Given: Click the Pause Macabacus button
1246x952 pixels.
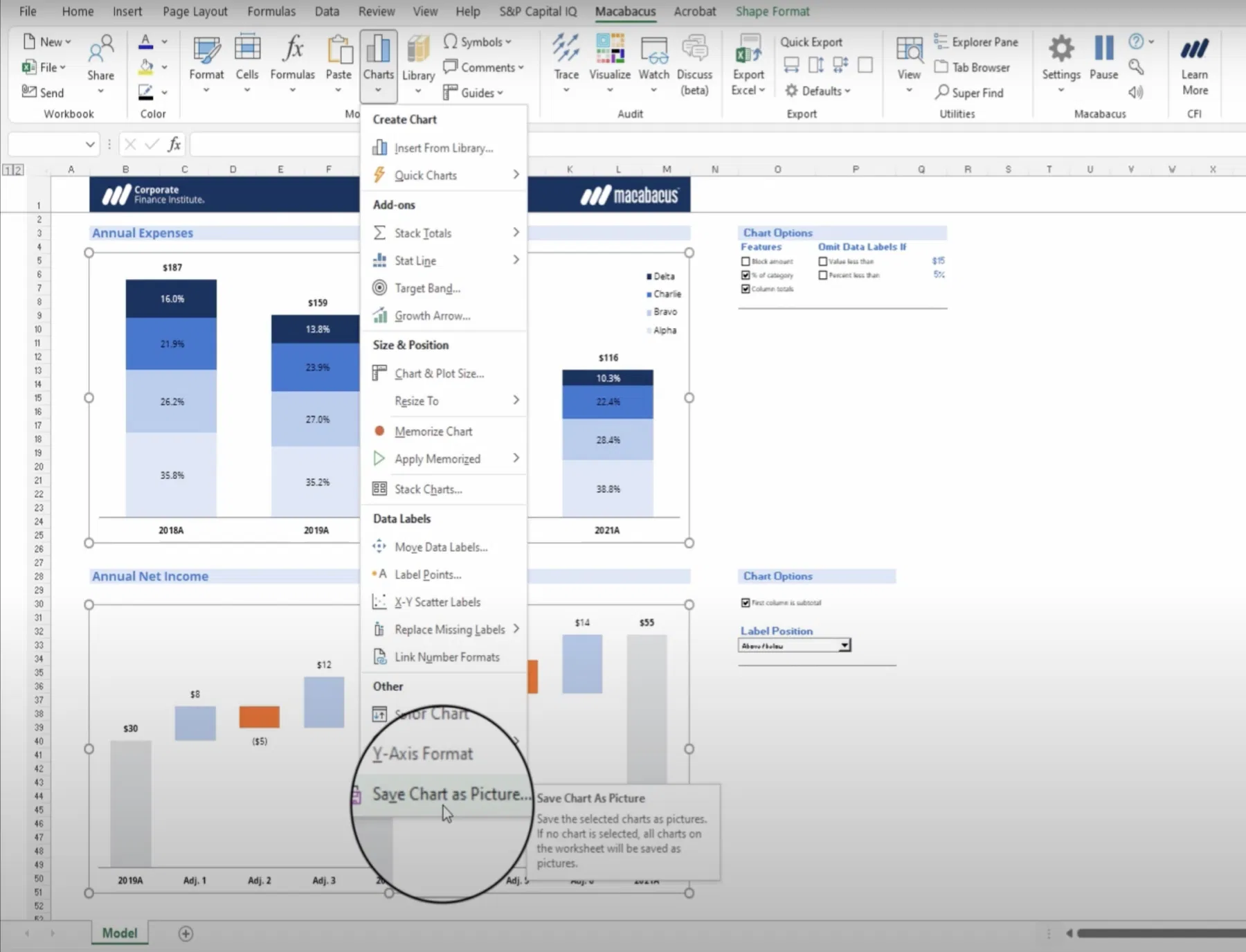Looking at the screenshot, I should [x=1103, y=59].
